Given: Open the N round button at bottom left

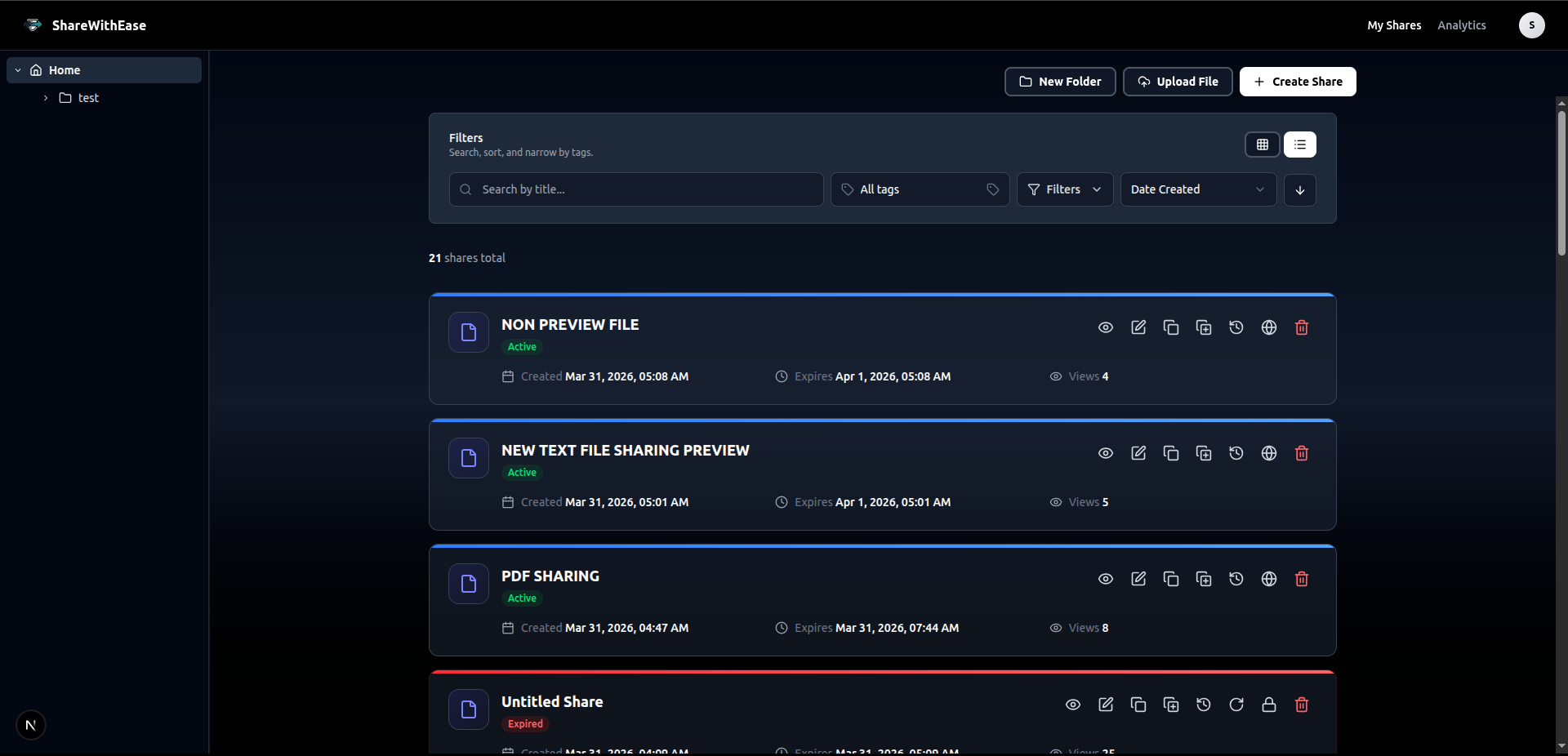Looking at the screenshot, I should pos(31,725).
